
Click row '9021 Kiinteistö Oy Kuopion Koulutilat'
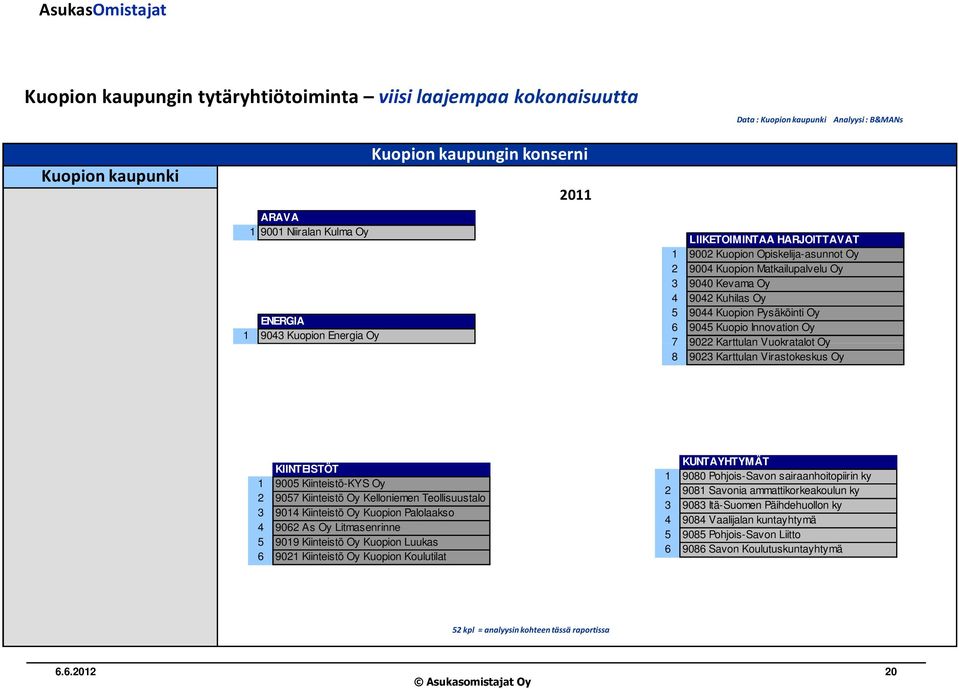381,557
